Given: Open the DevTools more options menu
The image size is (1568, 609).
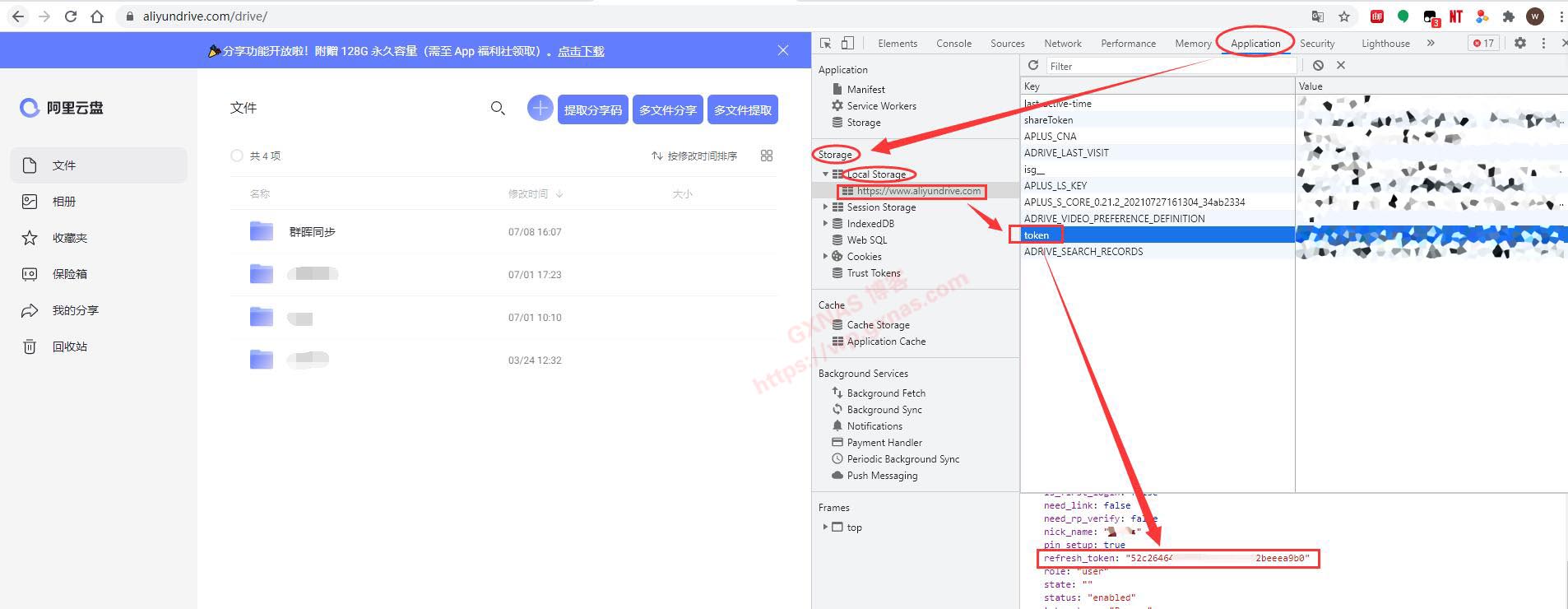Looking at the screenshot, I should click(x=1543, y=43).
